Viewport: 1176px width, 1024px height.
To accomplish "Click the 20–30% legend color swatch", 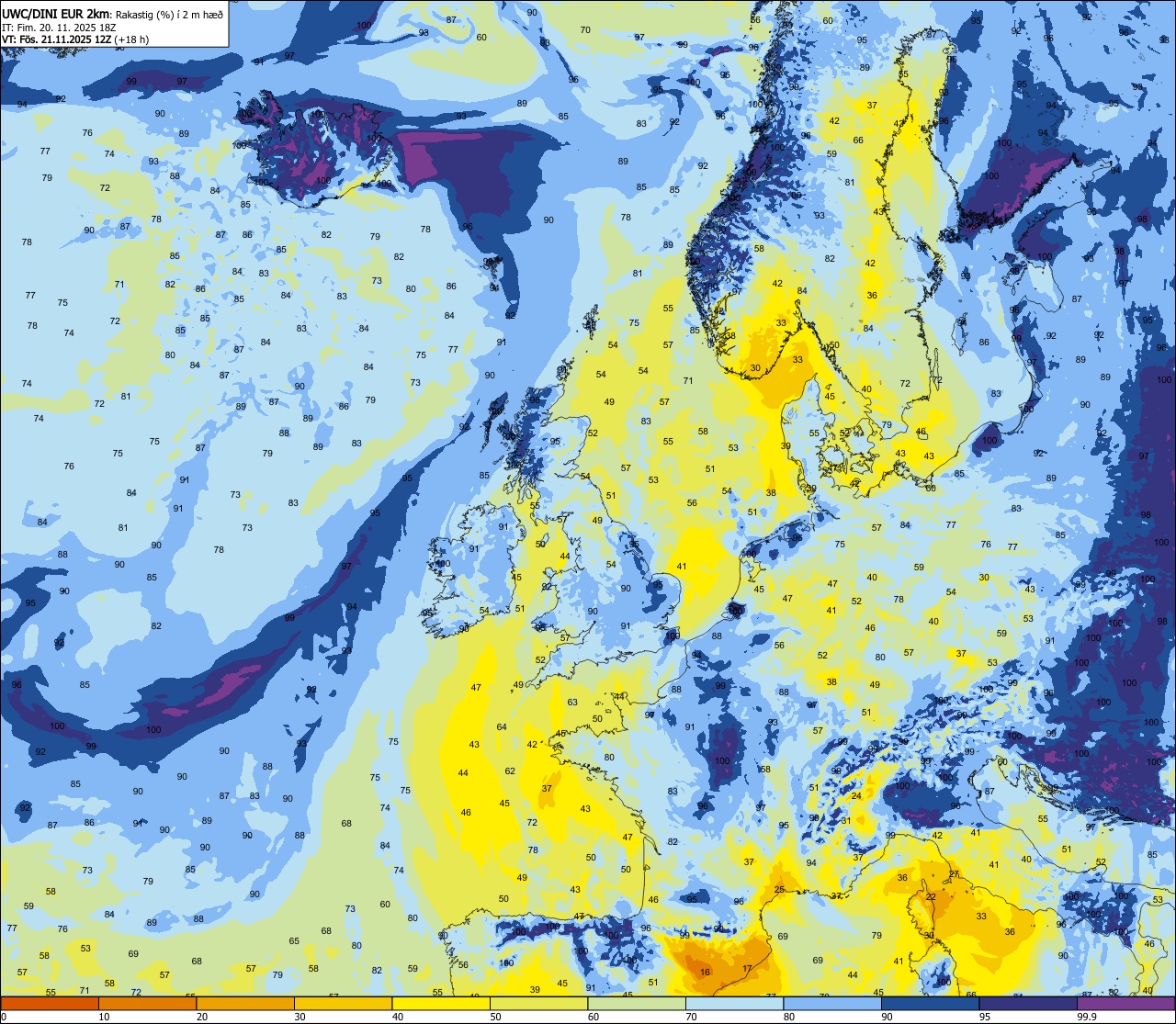I will pyautogui.click(x=245, y=1003).
